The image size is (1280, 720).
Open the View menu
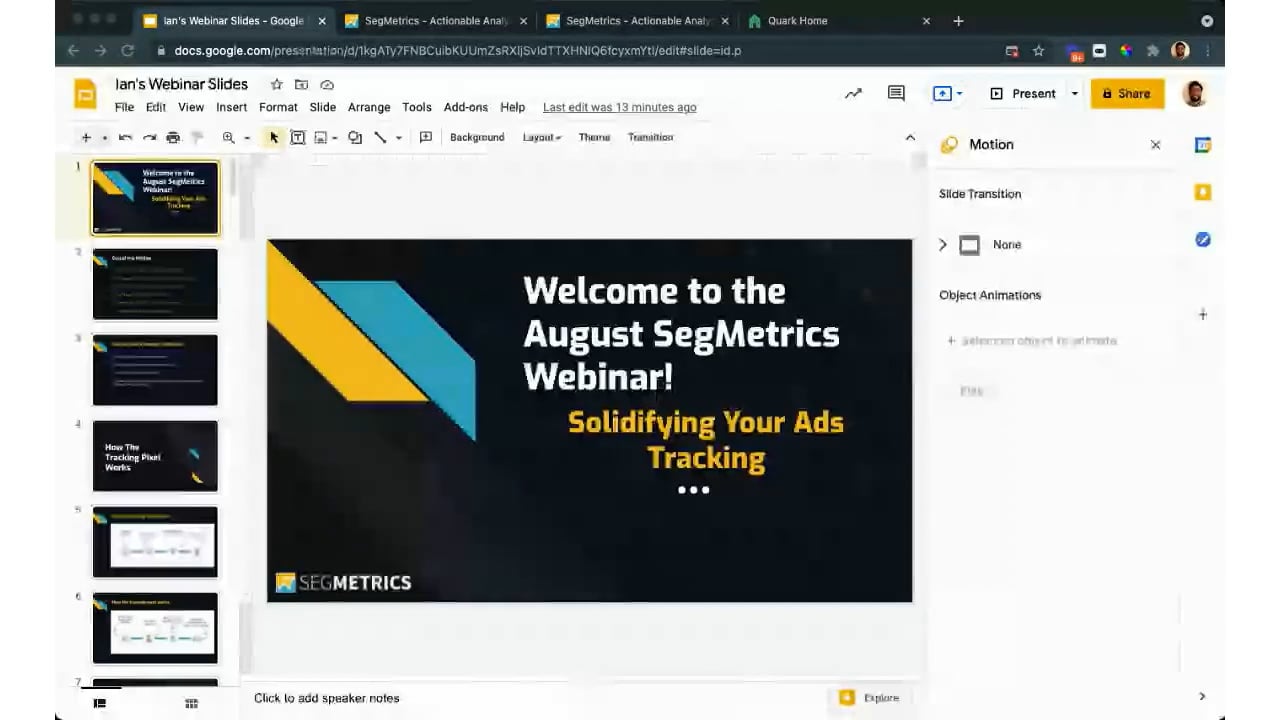(191, 107)
